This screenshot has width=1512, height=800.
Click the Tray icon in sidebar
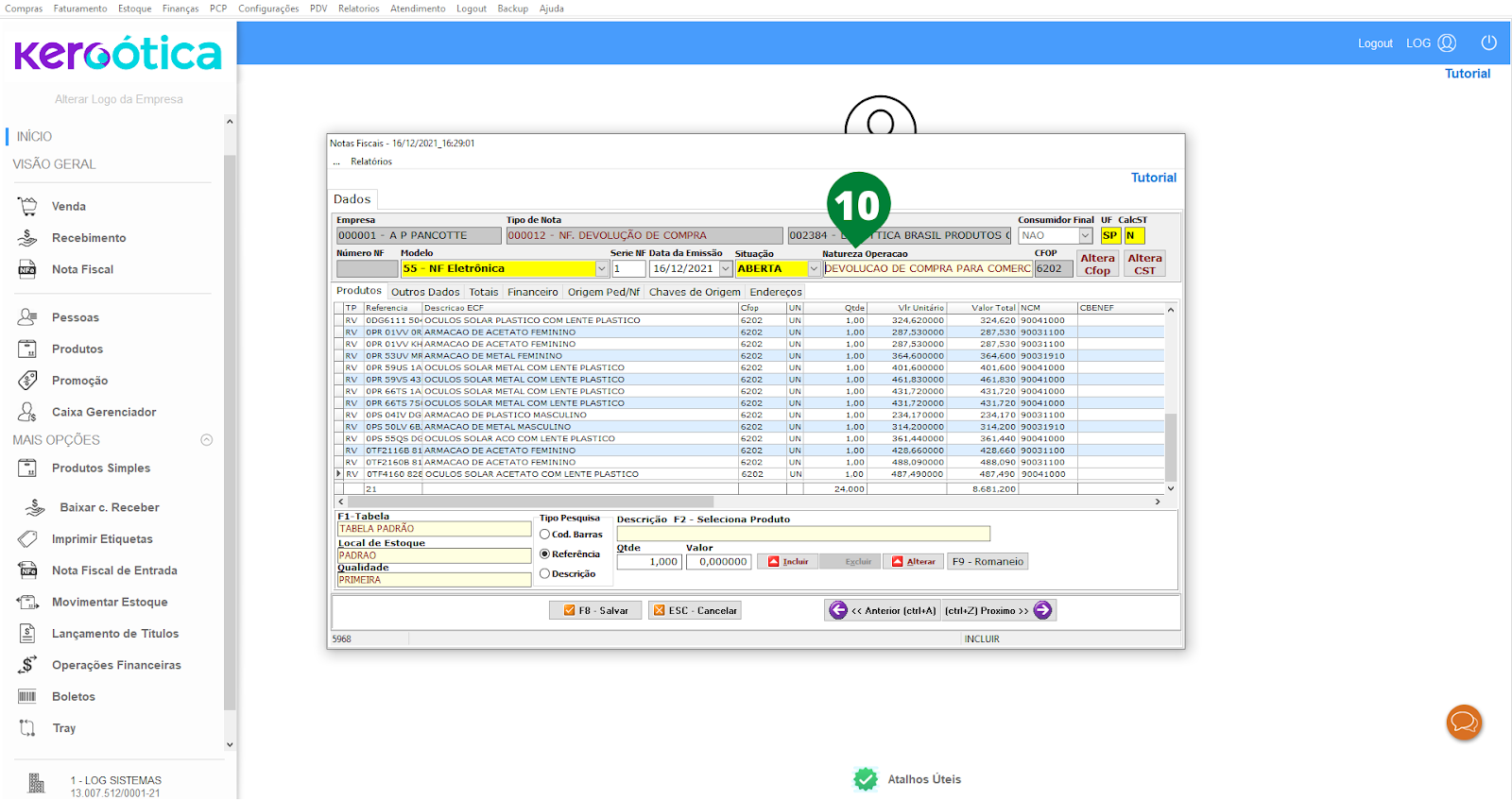[27, 728]
